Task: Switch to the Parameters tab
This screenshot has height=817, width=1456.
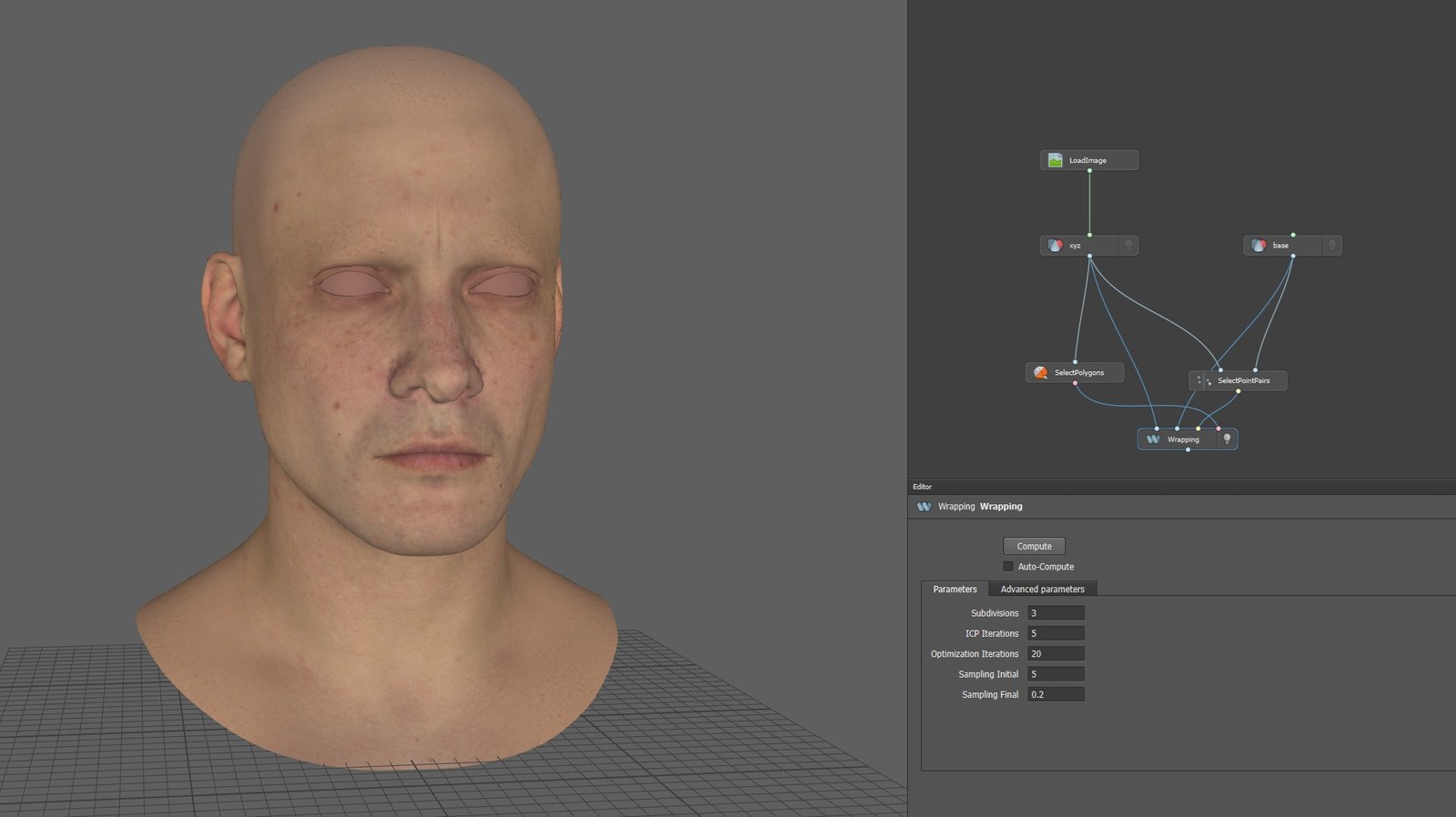Action: (x=955, y=590)
